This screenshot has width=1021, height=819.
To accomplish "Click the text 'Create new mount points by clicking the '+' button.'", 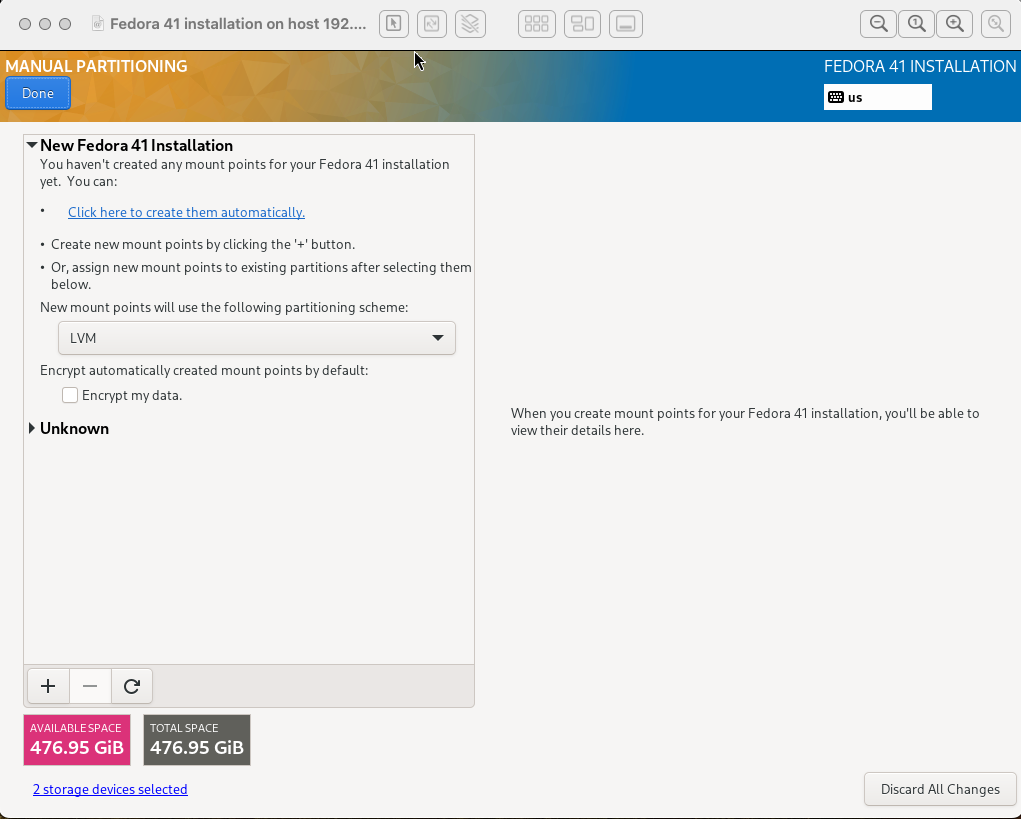I will pyautogui.click(x=203, y=245).
